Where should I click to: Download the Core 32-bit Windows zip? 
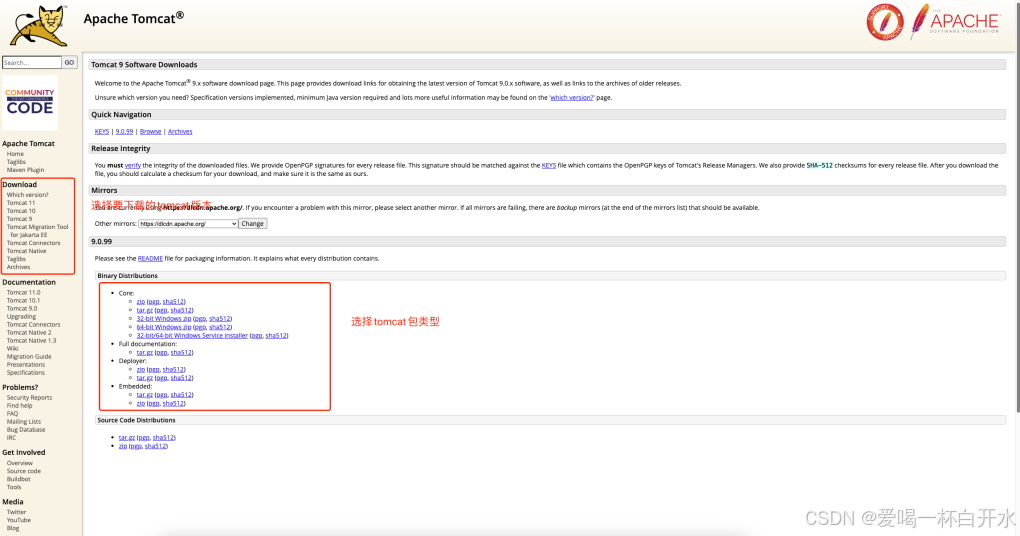(164, 319)
